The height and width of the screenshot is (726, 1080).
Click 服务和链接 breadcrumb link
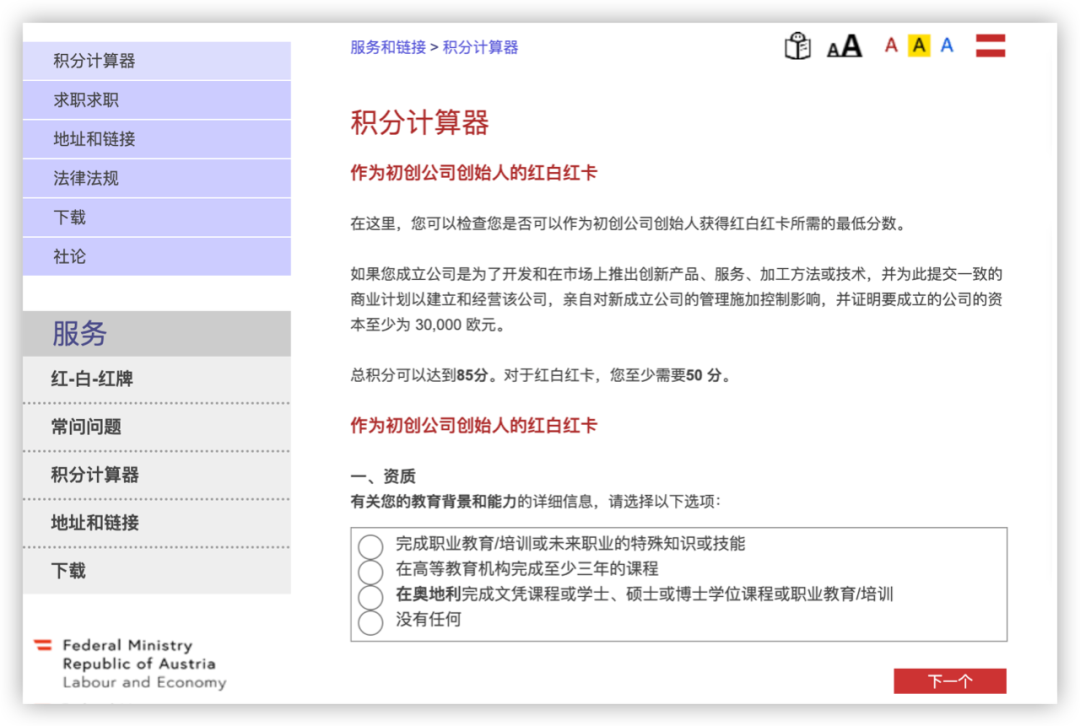[388, 47]
